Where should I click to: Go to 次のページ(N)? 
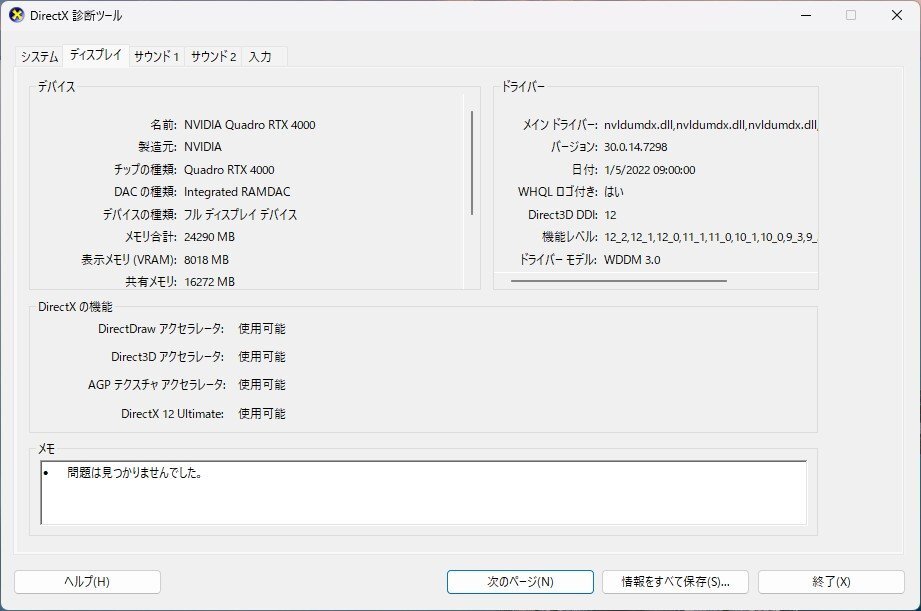520,582
